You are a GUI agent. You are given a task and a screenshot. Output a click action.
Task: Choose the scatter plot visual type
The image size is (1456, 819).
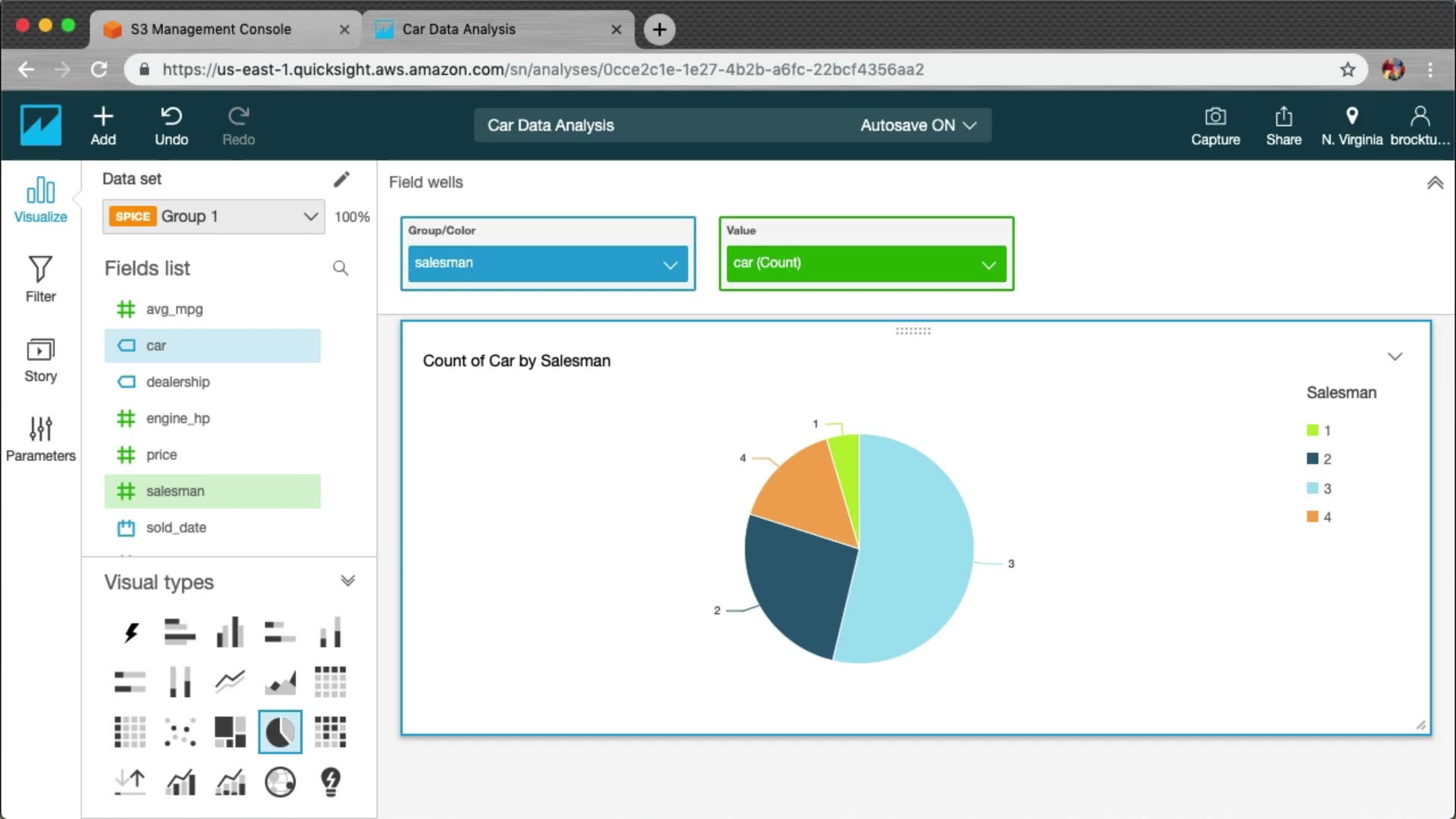pos(180,732)
